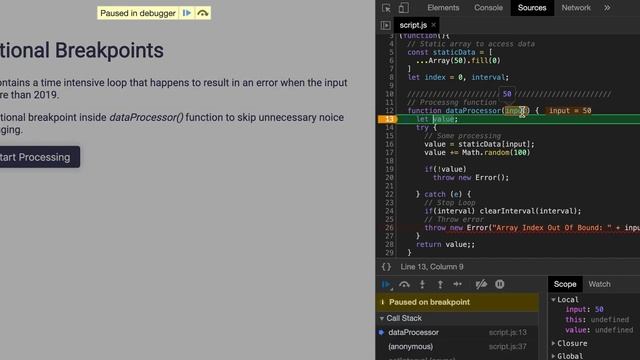Toggle pause on exceptions

pyautogui.click(x=500, y=284)
